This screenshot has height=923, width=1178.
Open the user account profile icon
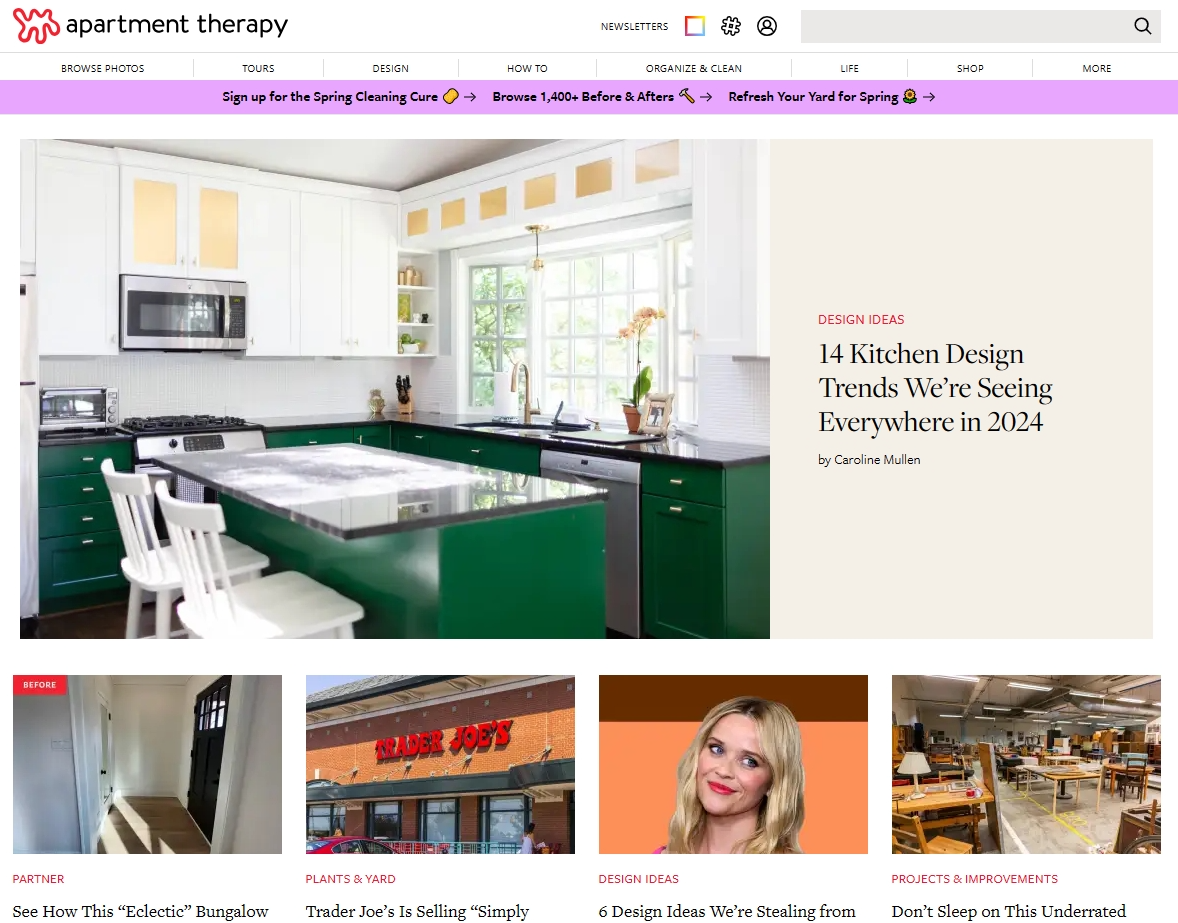click(767, 26)
